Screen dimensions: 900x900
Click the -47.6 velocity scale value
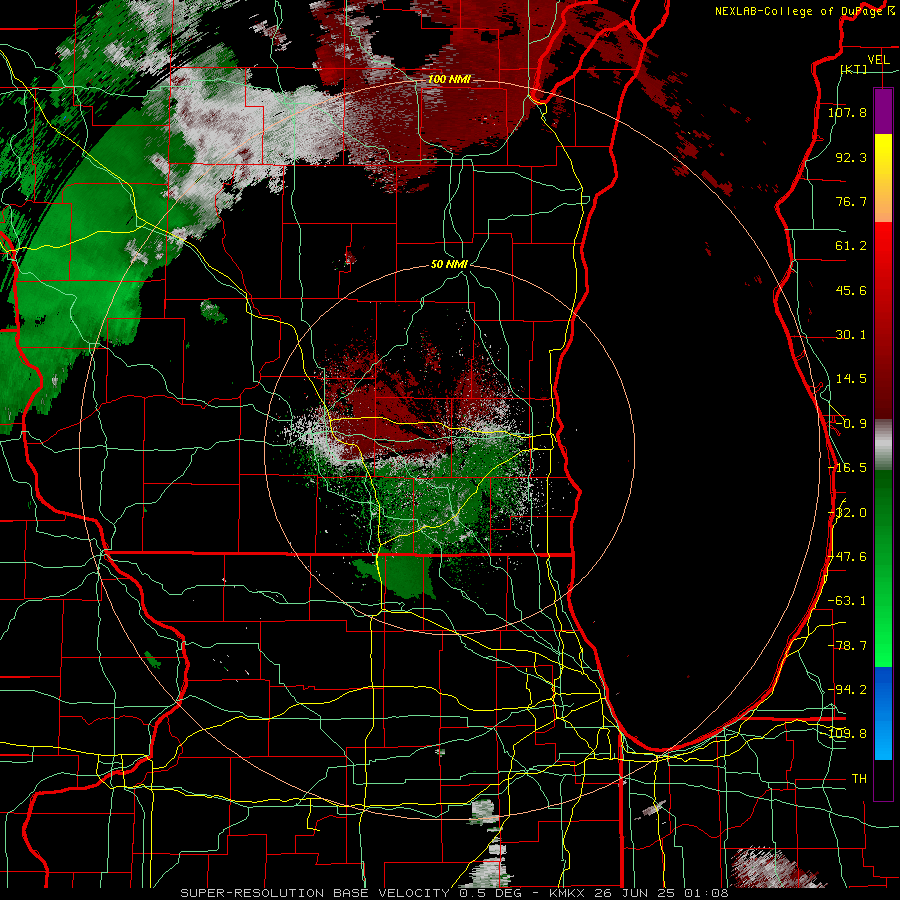pos(847,557)
